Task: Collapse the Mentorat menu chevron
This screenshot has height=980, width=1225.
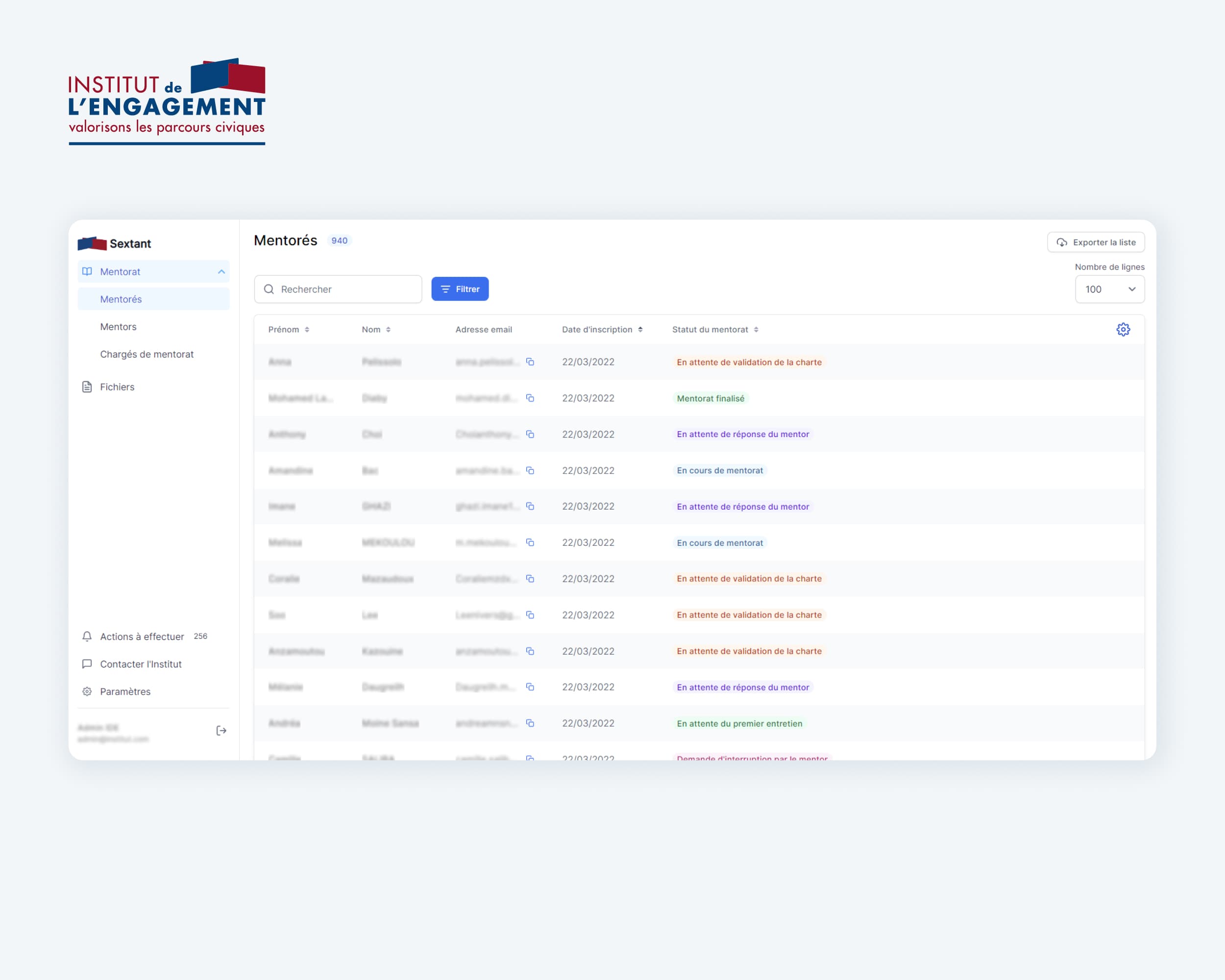Action: (221, 271)
